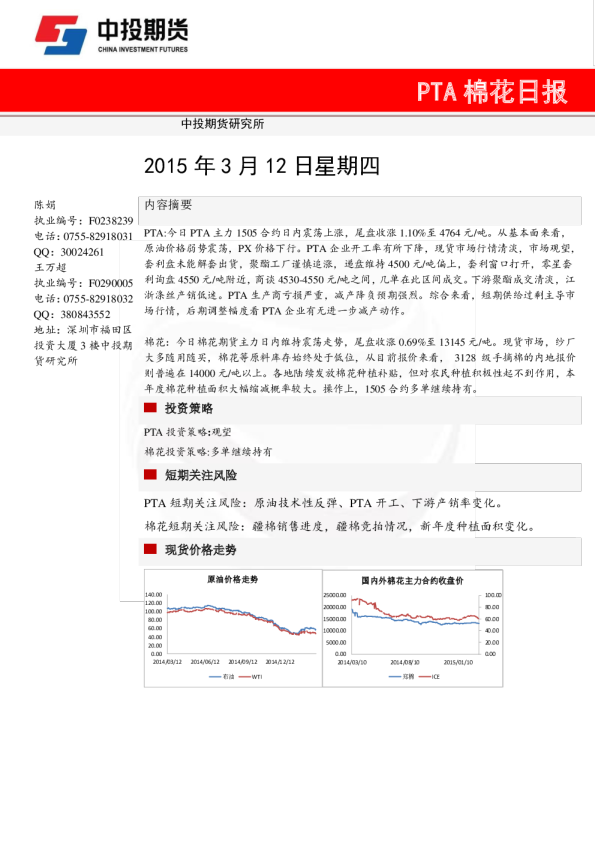The height and width of the screenshot is (842, 595).
Task: Select the 中投期货研究所 subtitle text
Action: (x=222, y=124)
